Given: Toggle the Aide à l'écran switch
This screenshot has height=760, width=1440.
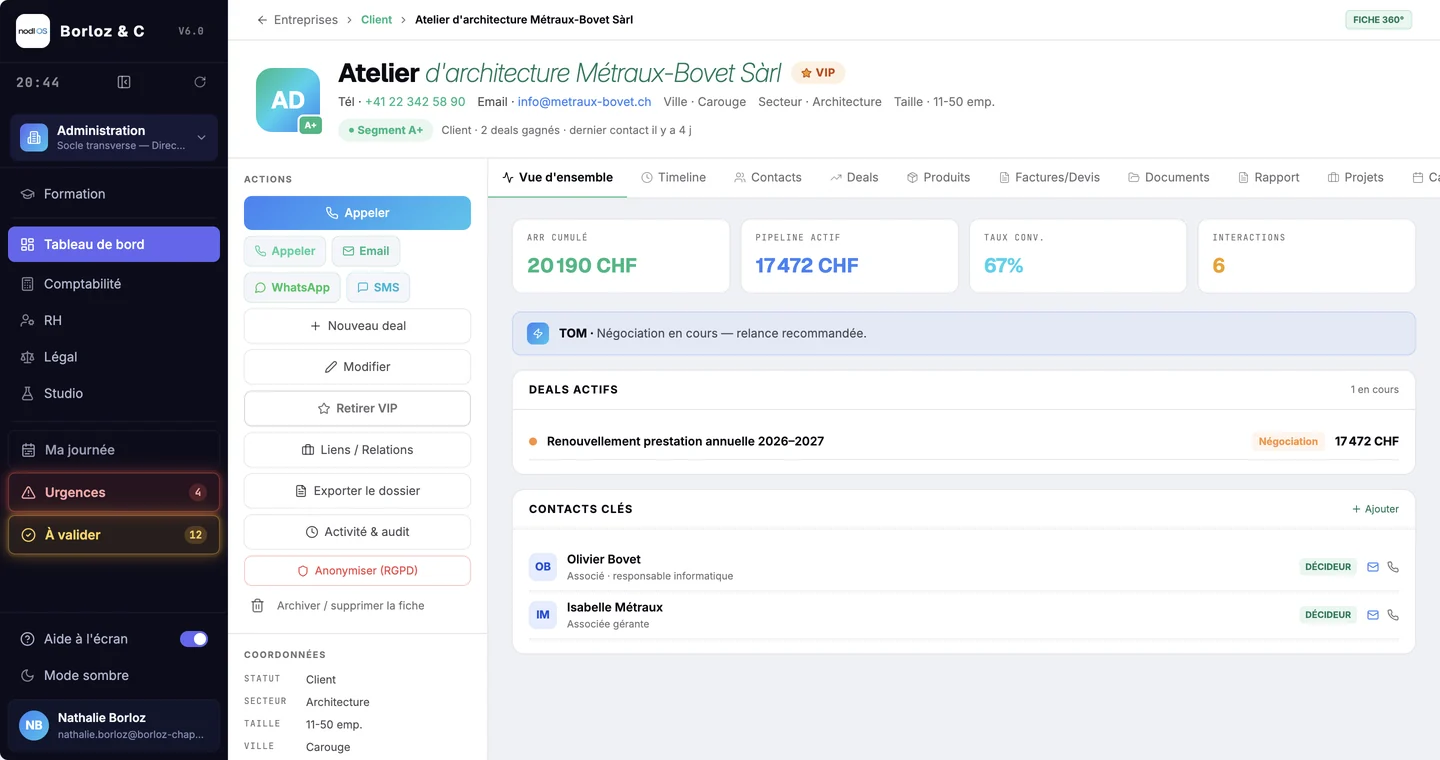Looking at the screenshot, I should (x=194, y=639).
